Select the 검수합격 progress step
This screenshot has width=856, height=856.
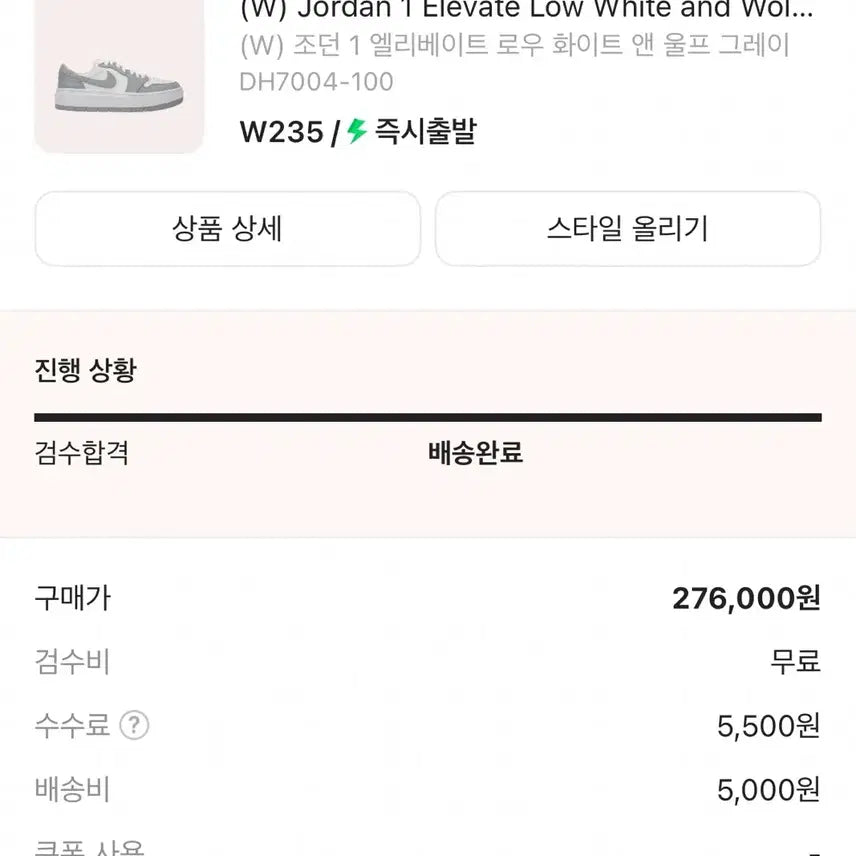click(x=81, y=453)
